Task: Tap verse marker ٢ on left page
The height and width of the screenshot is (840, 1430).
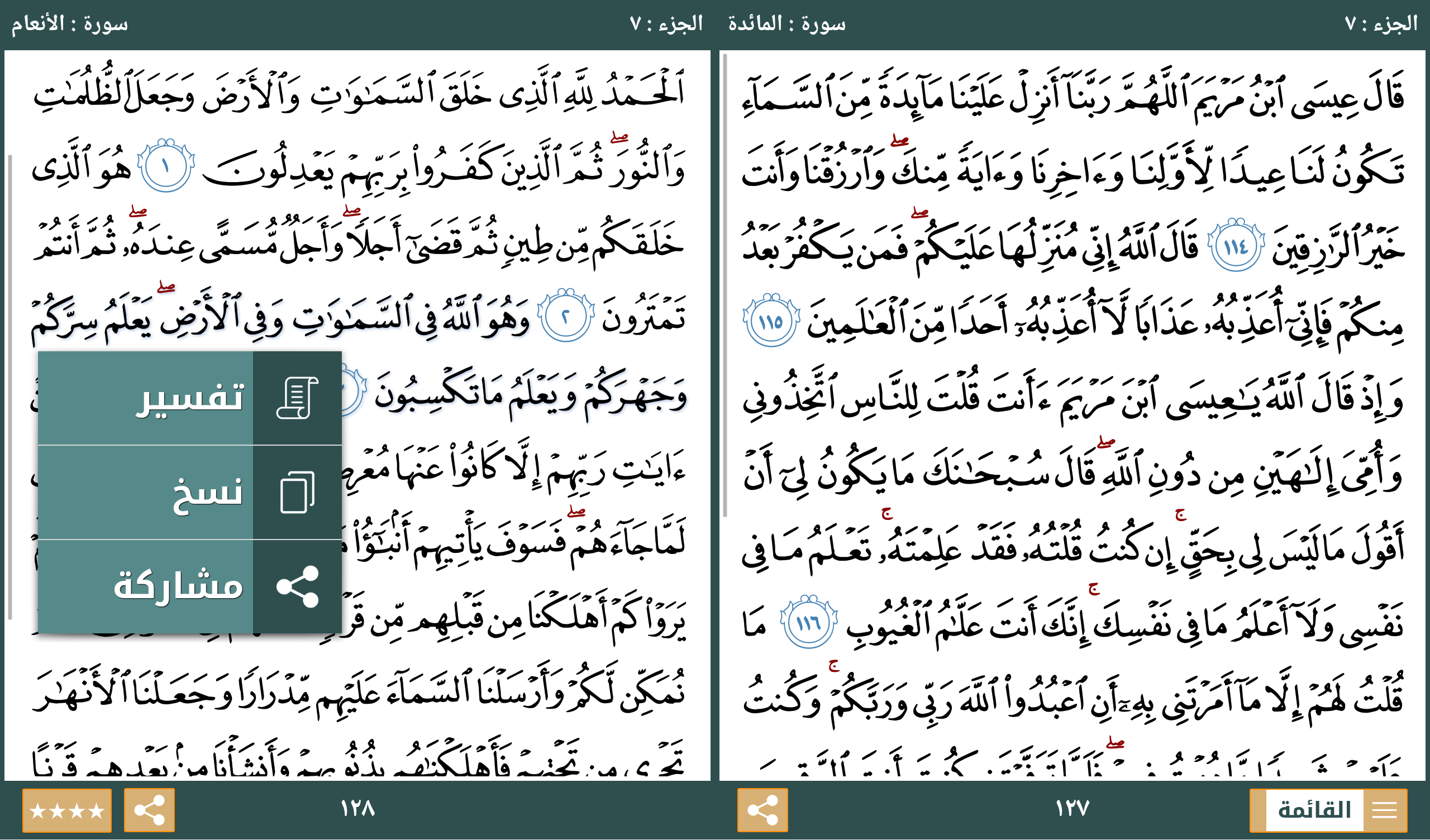Action: click(x=565, y=316)
